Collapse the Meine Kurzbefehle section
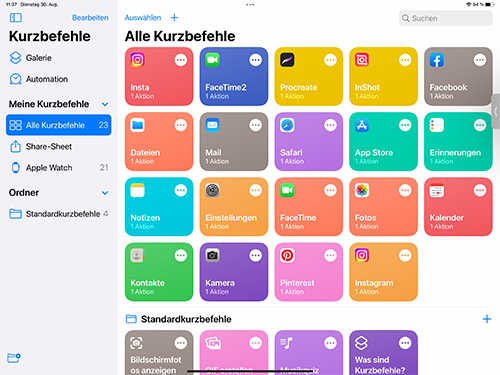Screen dimensions: 500x375 point(105,104)
